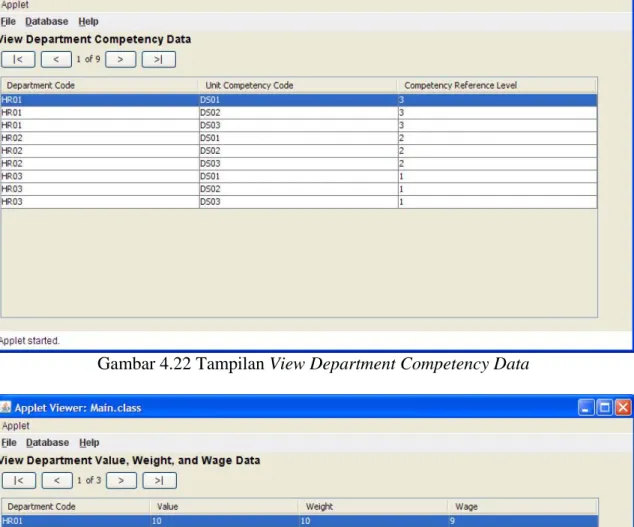Select the row HR02 with DS02
The width and height of the screenshot is (634, 527).
coord(299,151)
